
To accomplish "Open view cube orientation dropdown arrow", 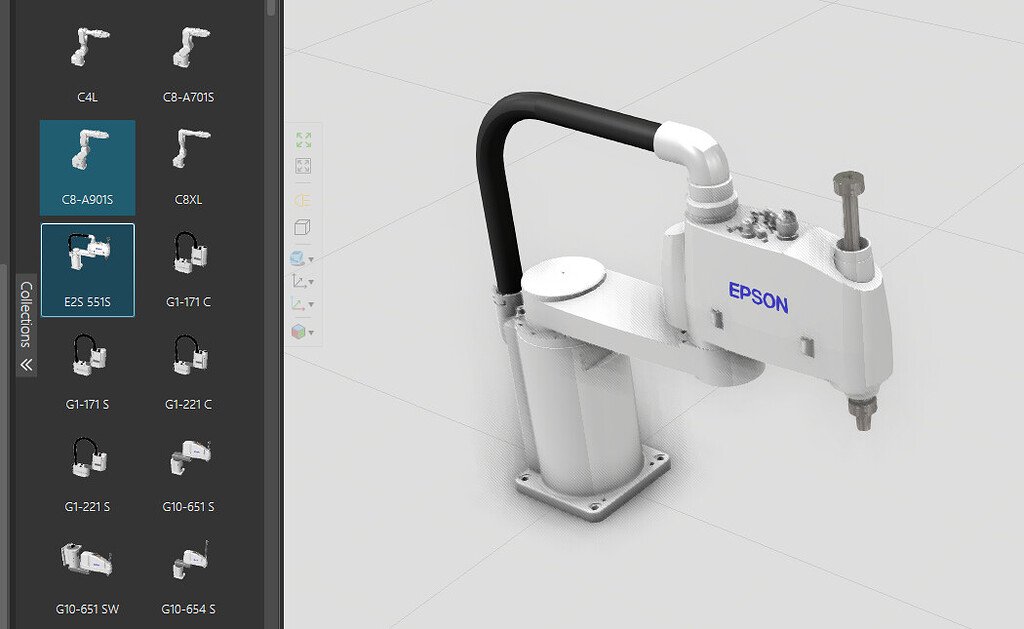I will point(311,333).
